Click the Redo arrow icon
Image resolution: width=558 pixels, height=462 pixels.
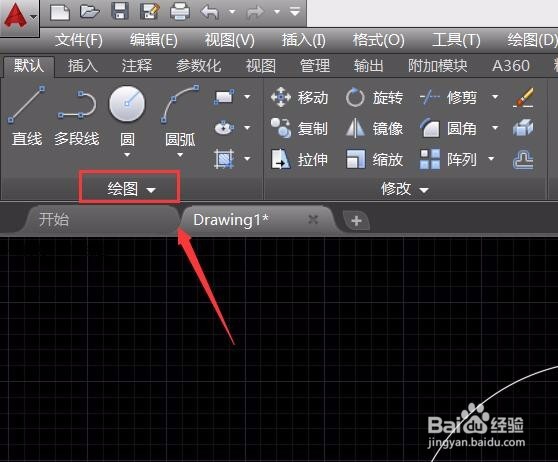[x=255, y=12]
